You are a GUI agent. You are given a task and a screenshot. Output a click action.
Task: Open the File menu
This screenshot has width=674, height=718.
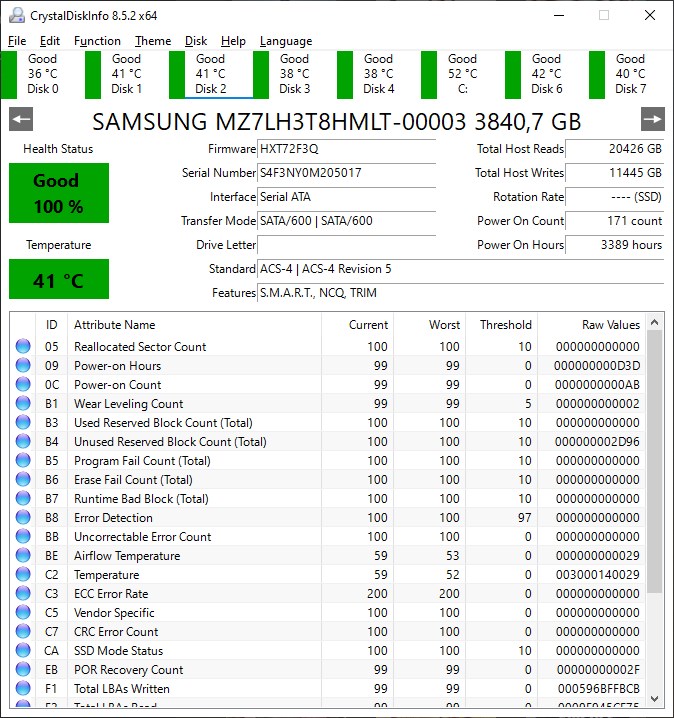pos(17,41)
